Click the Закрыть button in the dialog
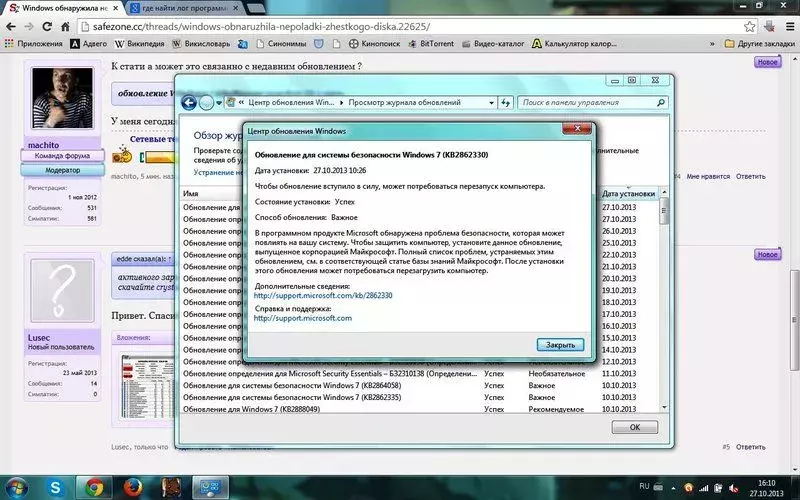Screen dimensions: 800x500 (x=560, y=345)
